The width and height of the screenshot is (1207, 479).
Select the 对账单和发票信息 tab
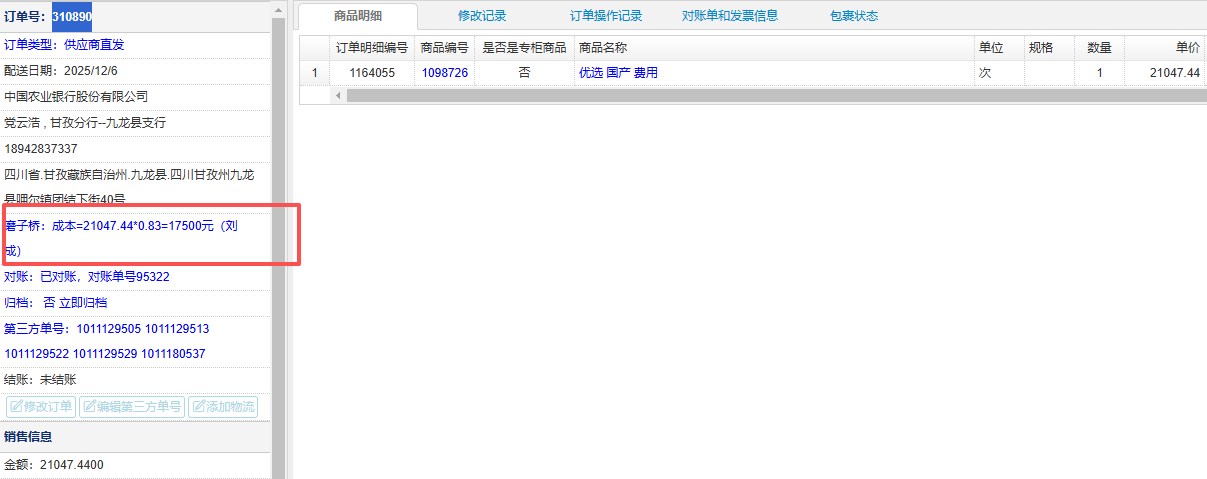[729, 16]
